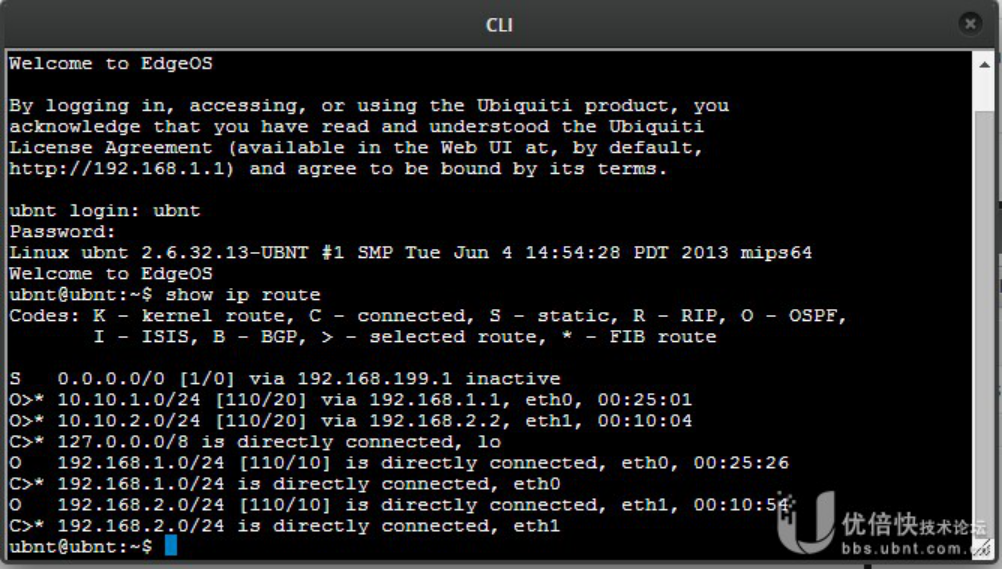
Task: Click the 'ubnt login: ubnt' line
Action: tap(105, 210)
